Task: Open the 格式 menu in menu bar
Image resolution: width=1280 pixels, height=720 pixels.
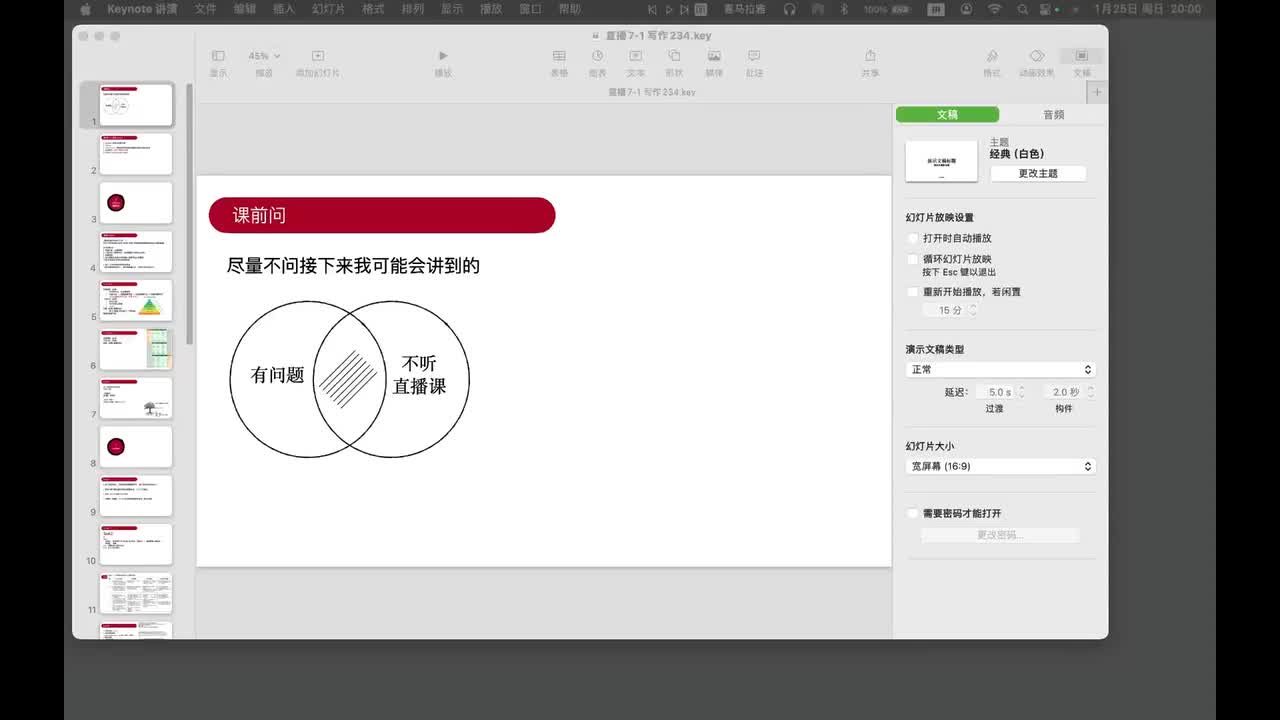Action: (373, 9)
